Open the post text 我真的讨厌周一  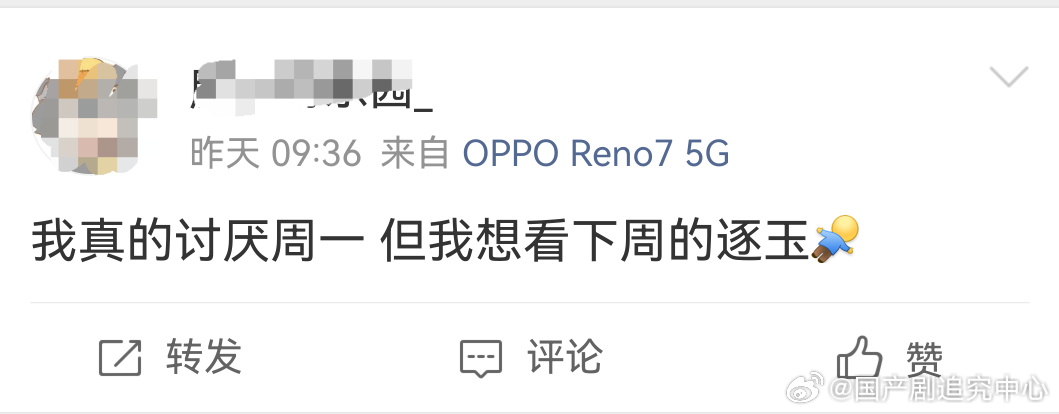[198, 242]
